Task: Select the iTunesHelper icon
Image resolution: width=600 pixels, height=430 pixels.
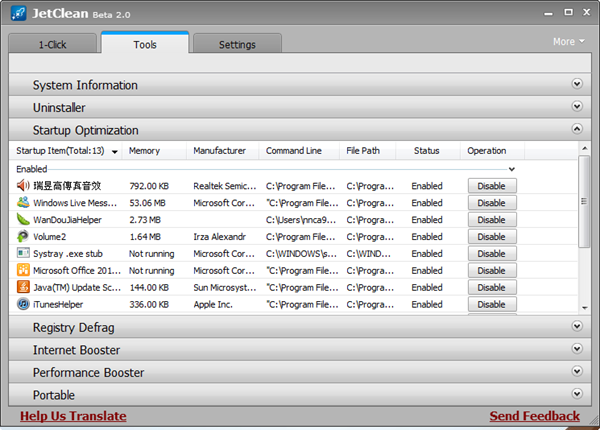Action: 23,304
